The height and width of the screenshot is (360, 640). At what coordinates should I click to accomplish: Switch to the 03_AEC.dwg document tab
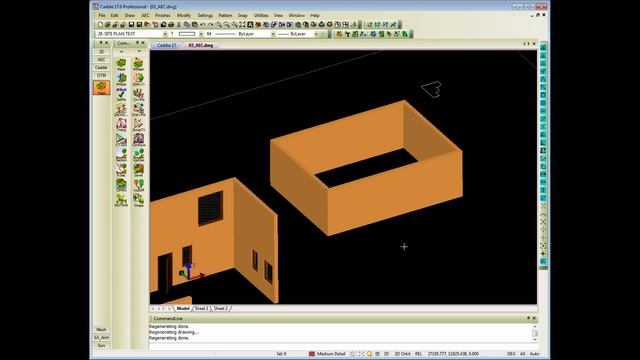click(x=201, y=45)
